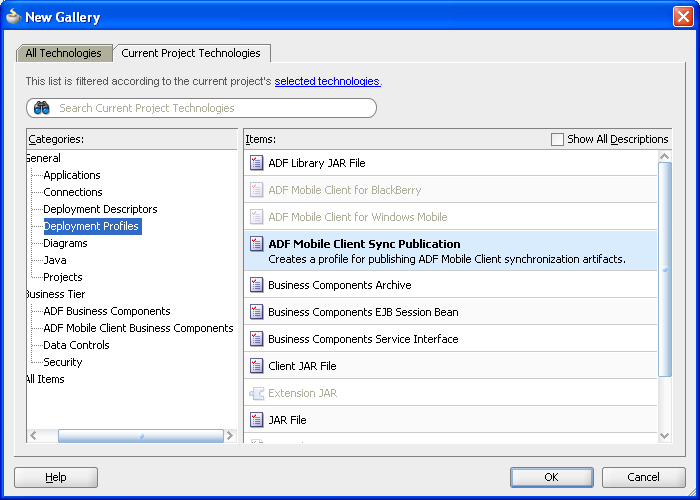This screenshot has height=500, width=700.
Task: Click the New Gallery title bar icon
Action: click(13, 17)
